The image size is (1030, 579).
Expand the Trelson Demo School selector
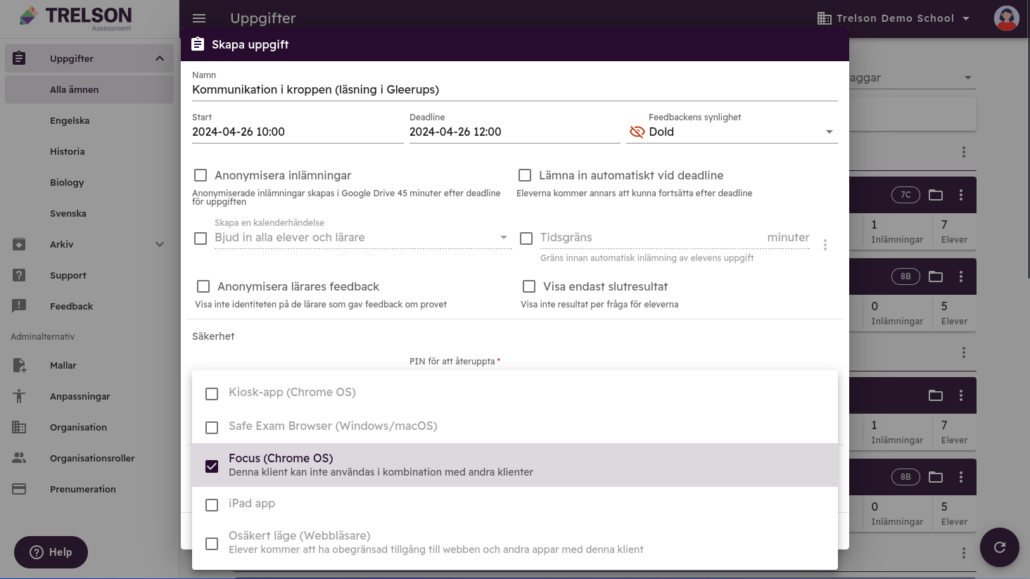coord(893,19)
